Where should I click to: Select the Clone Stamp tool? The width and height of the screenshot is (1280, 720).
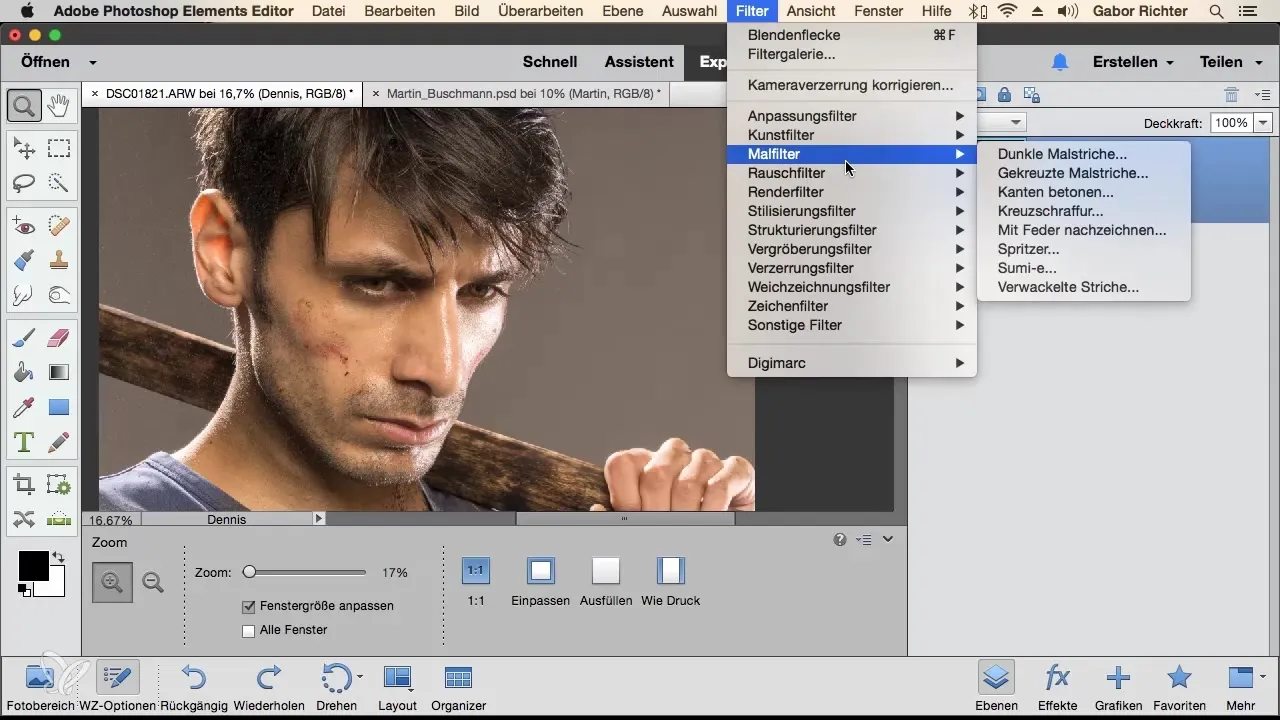tap(59, 261)
